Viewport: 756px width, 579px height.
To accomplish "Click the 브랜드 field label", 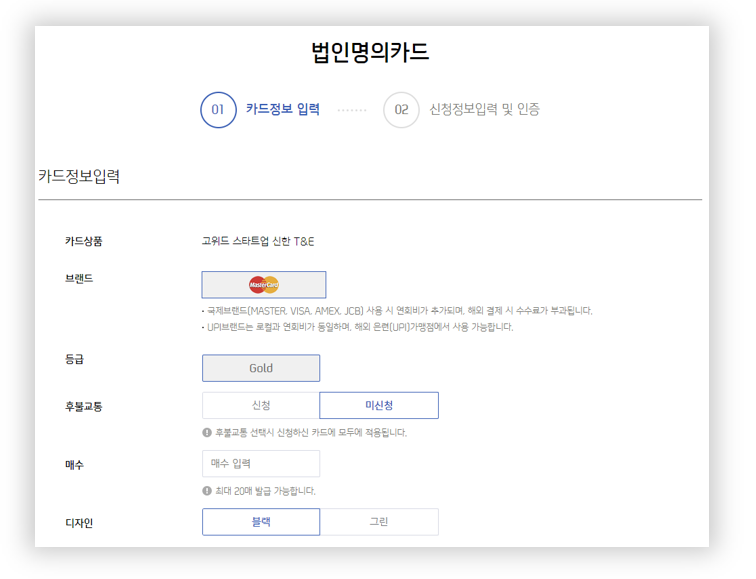I will point(79,278).
